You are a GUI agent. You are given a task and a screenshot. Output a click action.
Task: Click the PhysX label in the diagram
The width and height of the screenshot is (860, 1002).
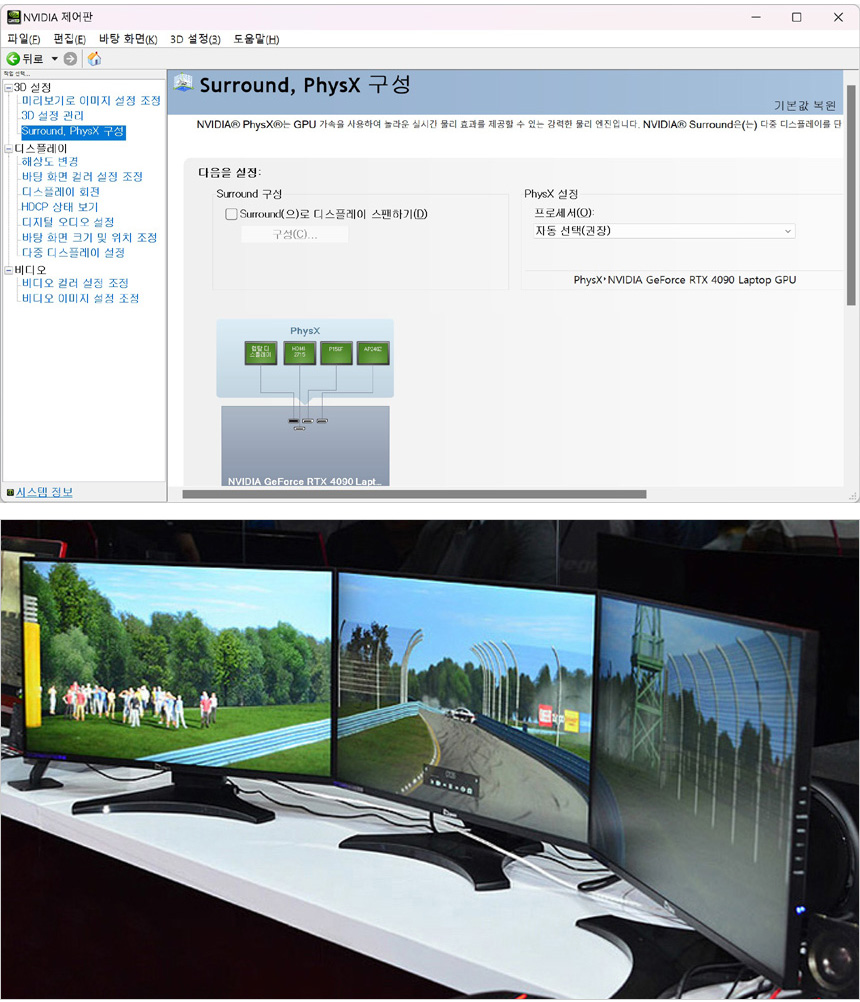click(305, 331)
